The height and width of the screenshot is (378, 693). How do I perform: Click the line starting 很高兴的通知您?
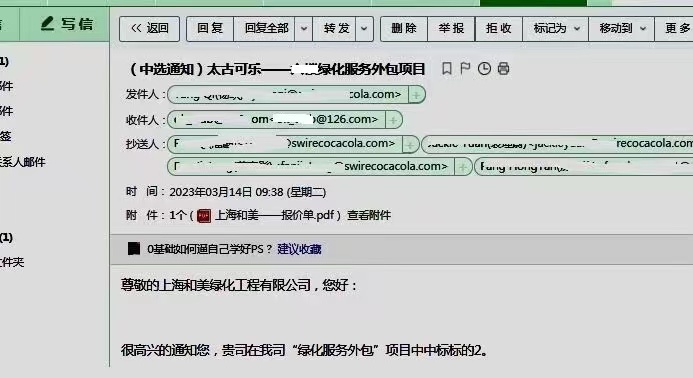(x=304, y=351)
